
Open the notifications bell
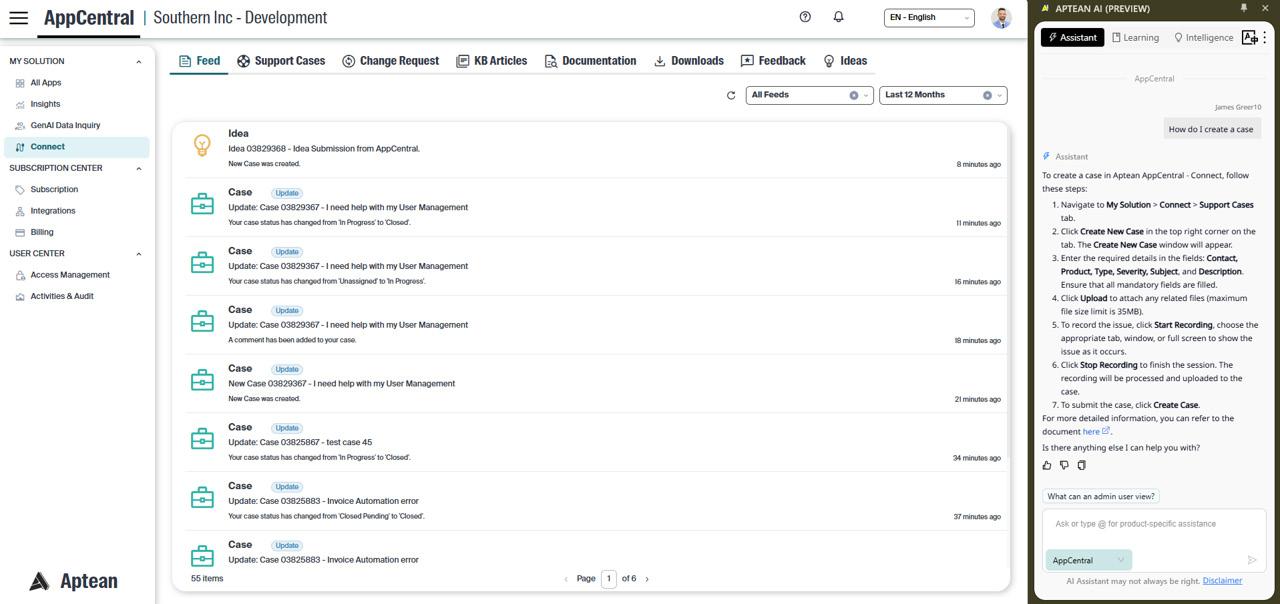click(x=838, y=17)
